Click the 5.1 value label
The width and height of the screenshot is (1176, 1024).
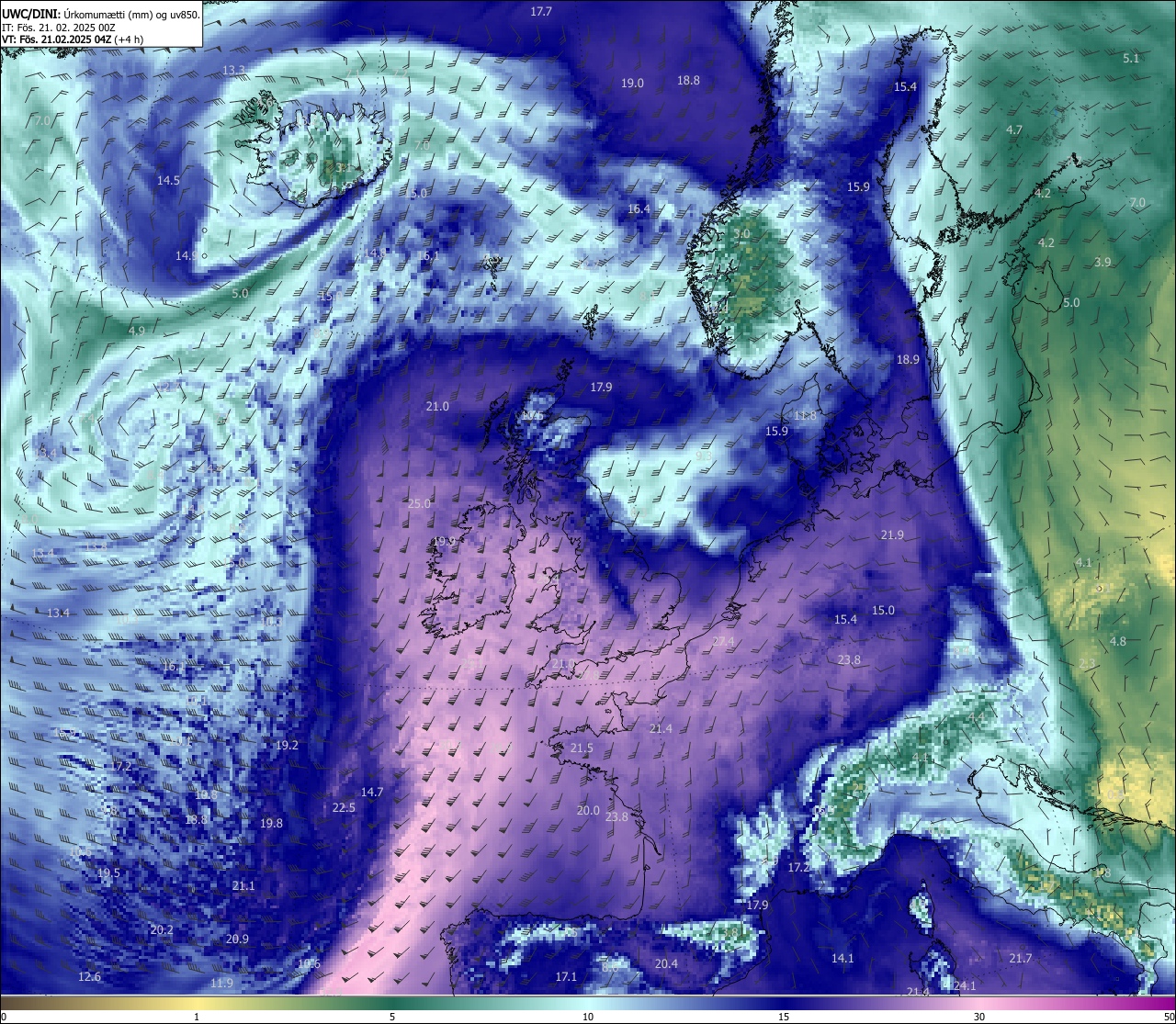click(x=1131, y=59)
